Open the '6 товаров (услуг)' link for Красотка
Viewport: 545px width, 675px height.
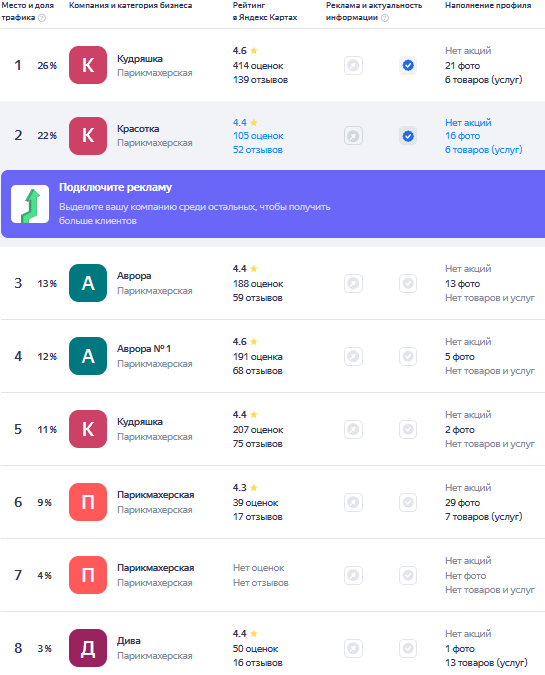pos(484,150)
